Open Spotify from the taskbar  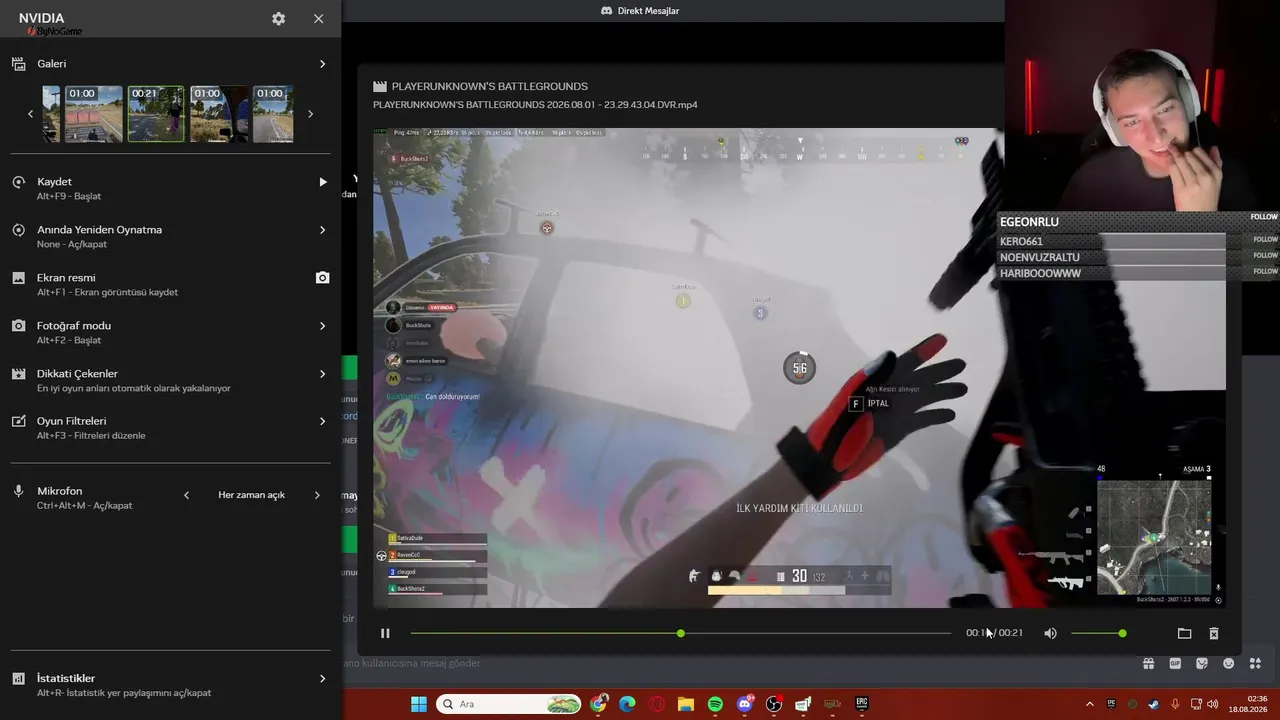pos(715,704)
